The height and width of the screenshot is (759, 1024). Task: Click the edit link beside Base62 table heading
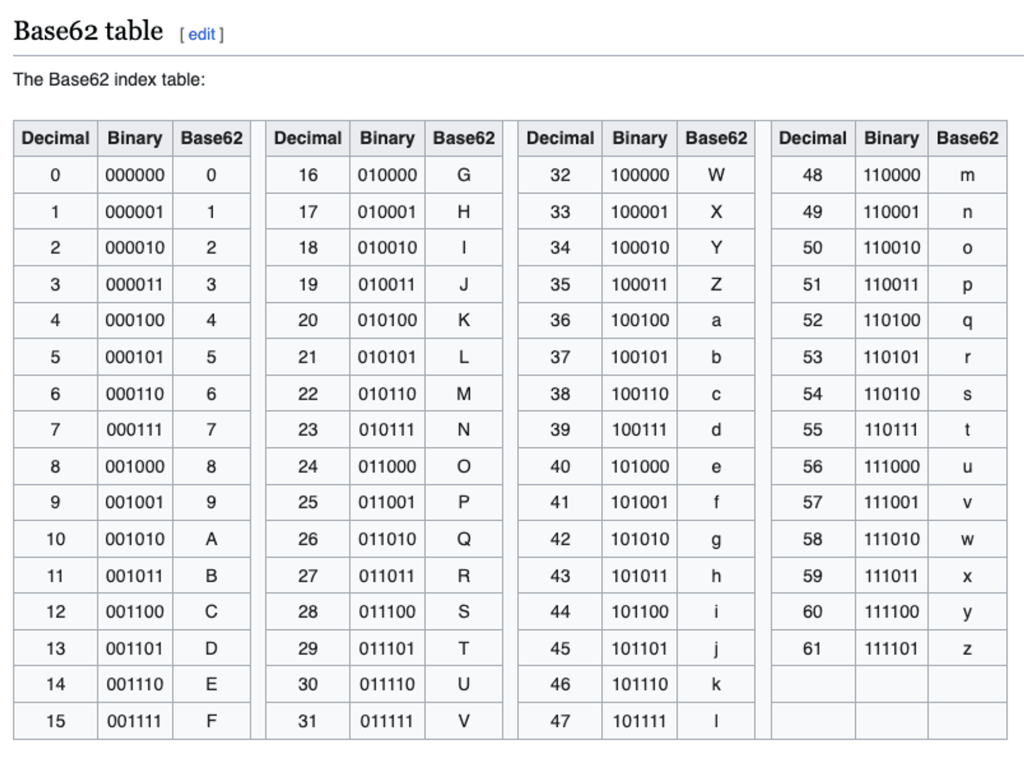point(201,34)
